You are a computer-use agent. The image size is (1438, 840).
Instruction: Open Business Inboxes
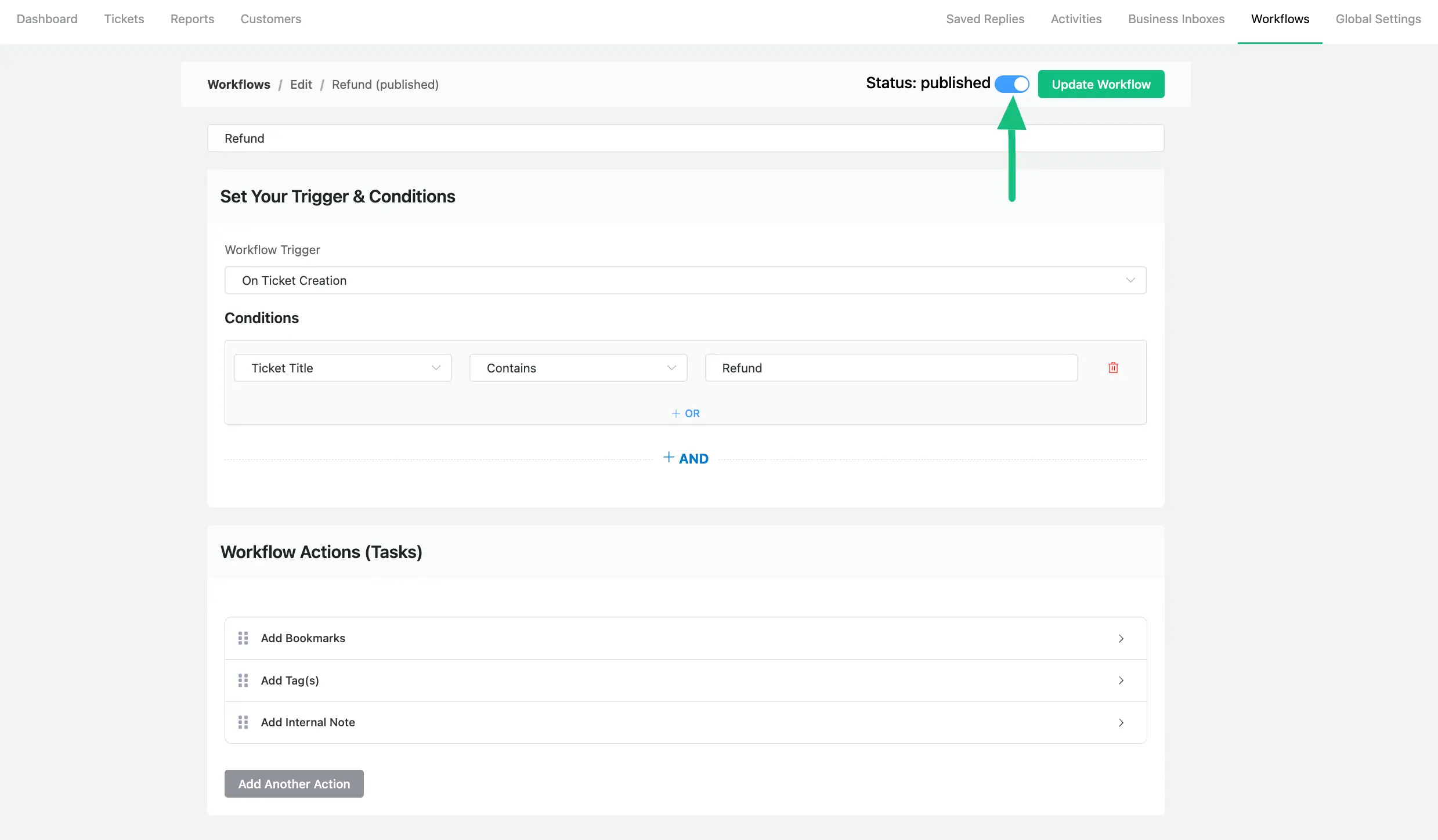(1176, 19)
